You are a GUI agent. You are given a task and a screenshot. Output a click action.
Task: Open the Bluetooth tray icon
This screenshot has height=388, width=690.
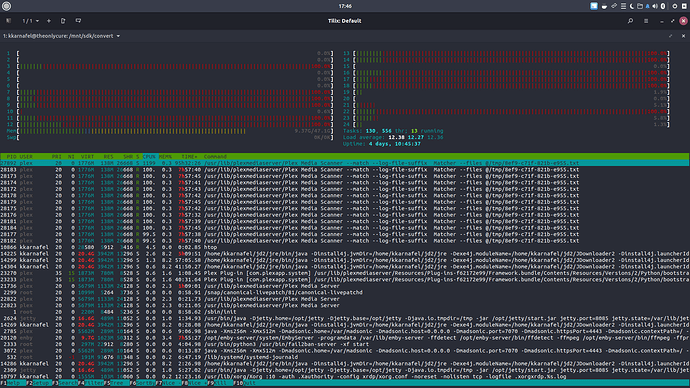(663, 6)
